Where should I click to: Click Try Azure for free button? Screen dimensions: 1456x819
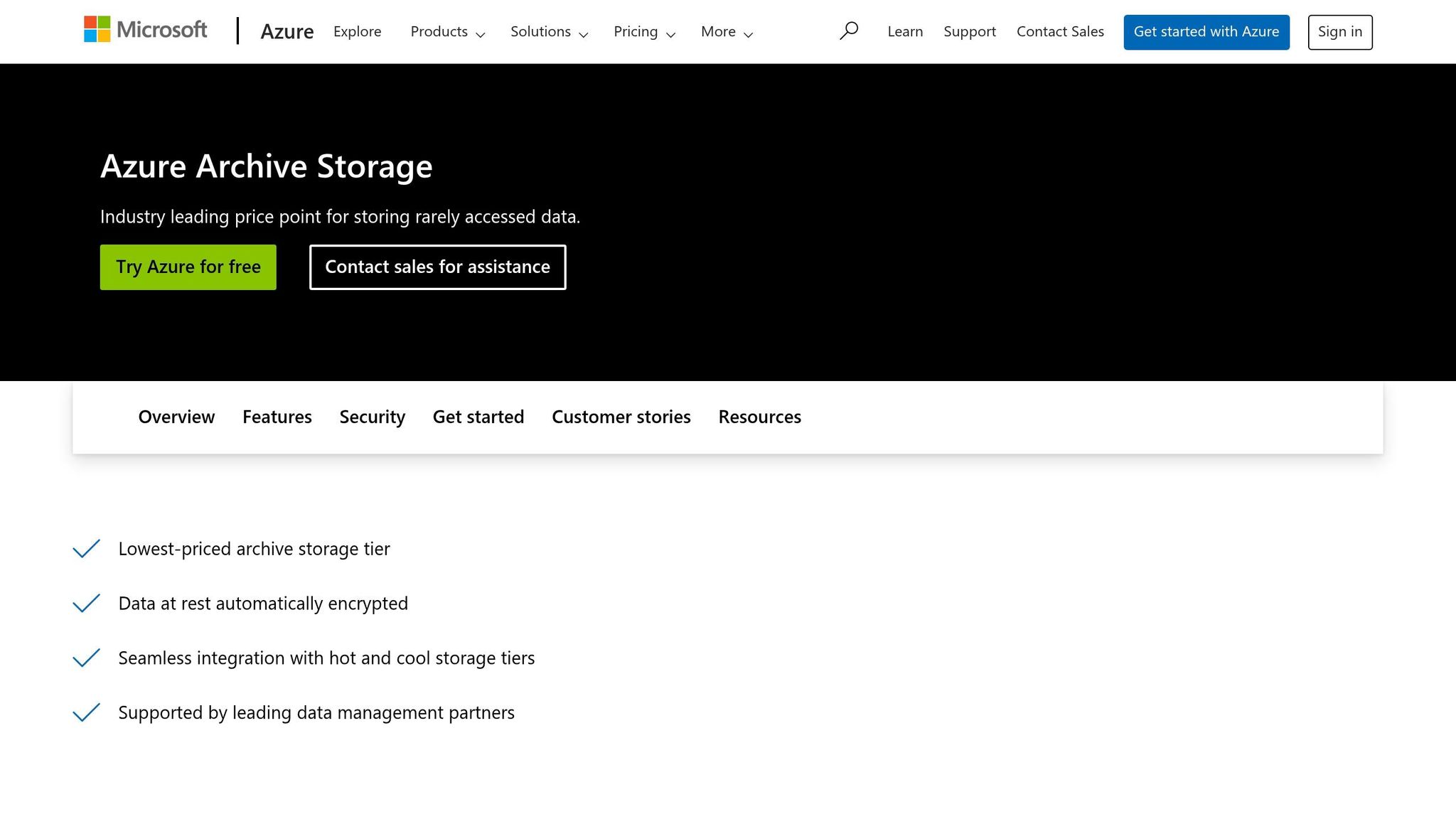pos(188,267)
